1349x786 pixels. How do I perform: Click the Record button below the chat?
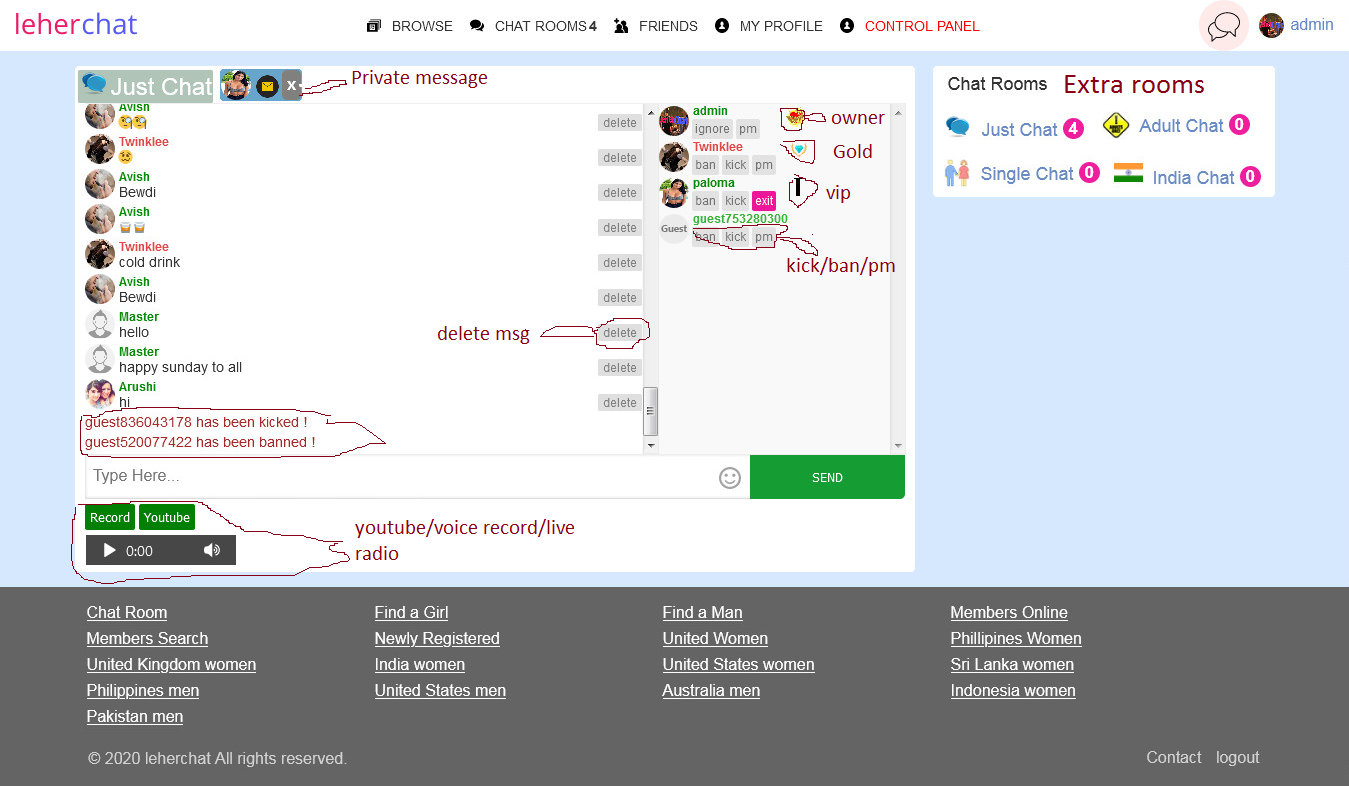coord(109,517)
